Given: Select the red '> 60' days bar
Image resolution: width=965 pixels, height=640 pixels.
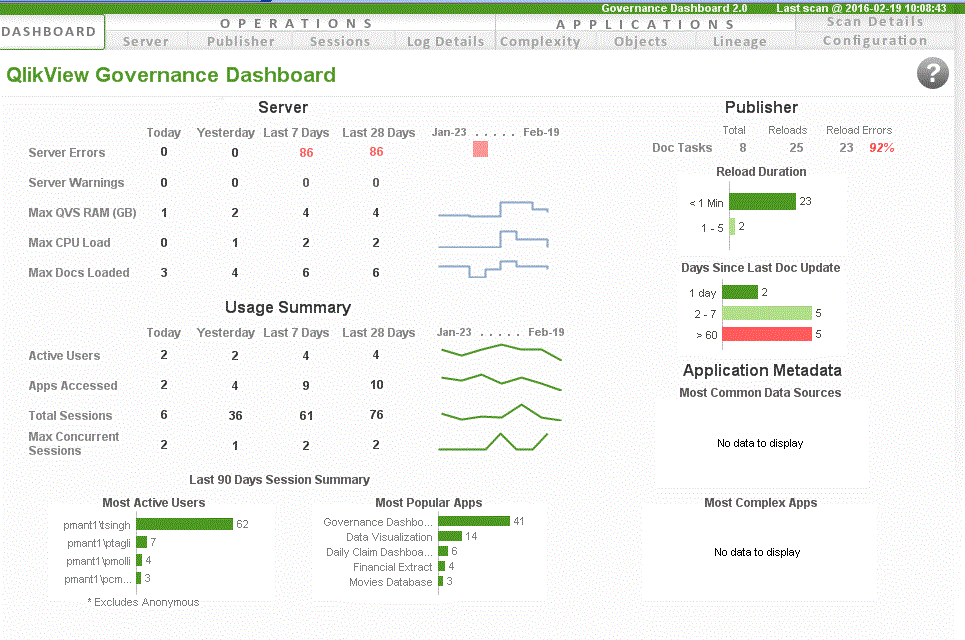Looking at the screenshot, I should 767,334.
